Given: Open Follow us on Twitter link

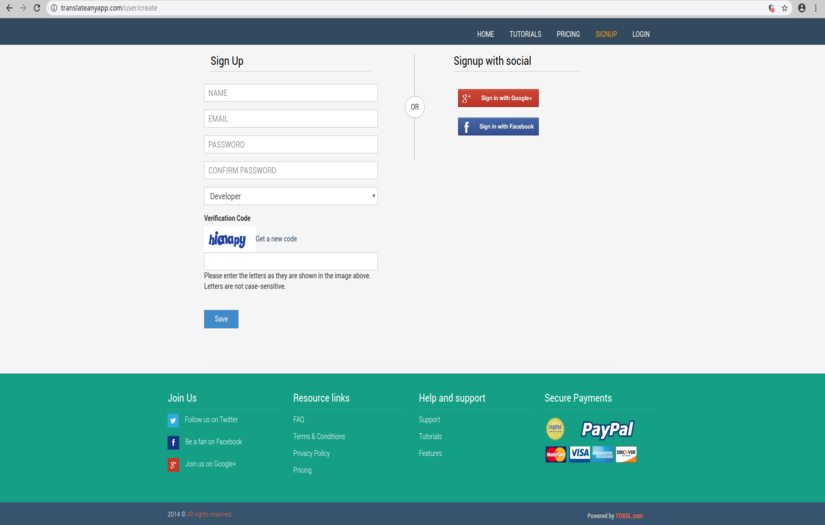Looking at the screenshot, I should point(211,420).
